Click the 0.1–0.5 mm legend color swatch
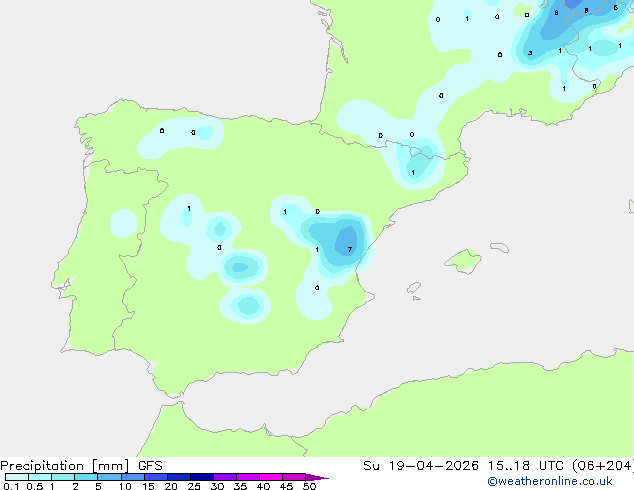The width and height of the screenshot is (634, 490). 17,477
